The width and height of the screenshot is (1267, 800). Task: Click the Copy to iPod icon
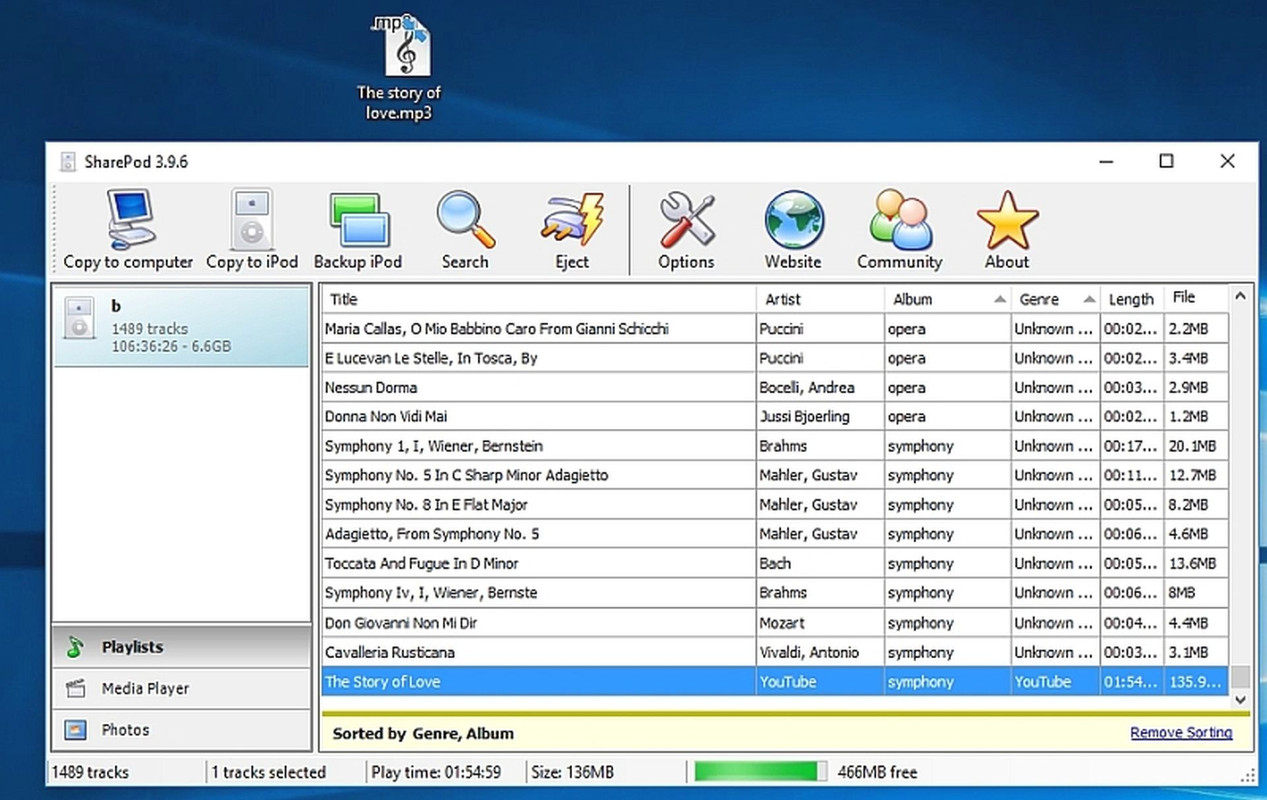click(252, 230)
